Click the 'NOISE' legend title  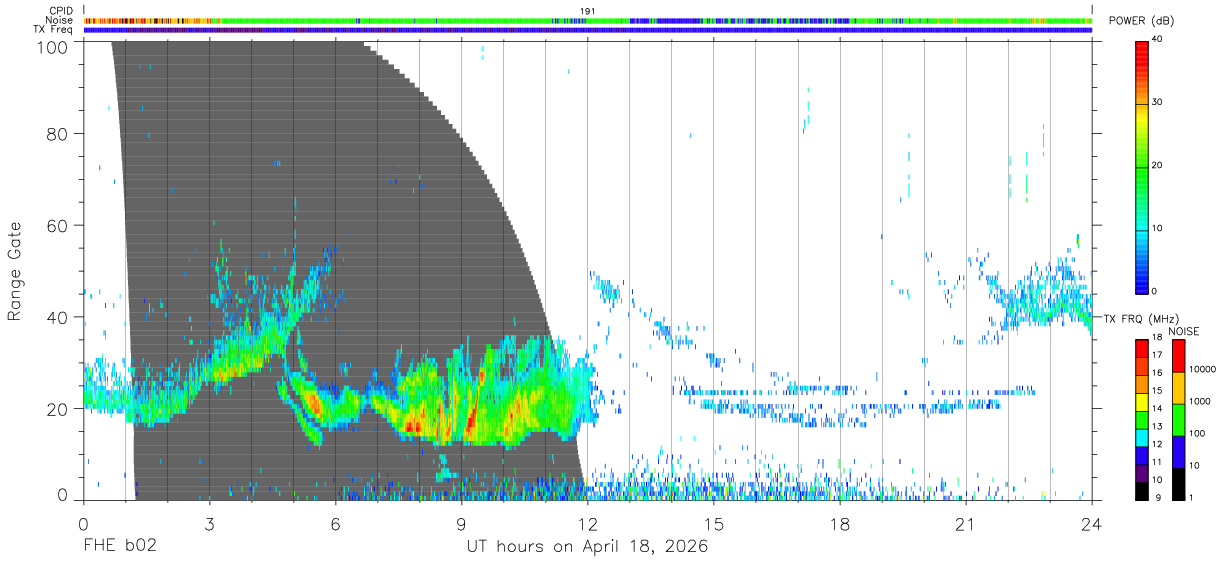(1182, 331)
